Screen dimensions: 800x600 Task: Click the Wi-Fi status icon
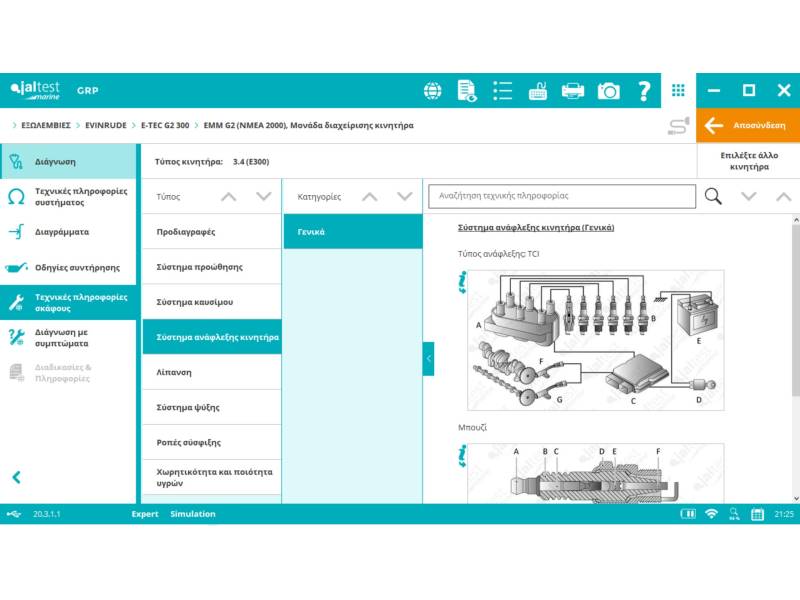click(x=711, y=514)
